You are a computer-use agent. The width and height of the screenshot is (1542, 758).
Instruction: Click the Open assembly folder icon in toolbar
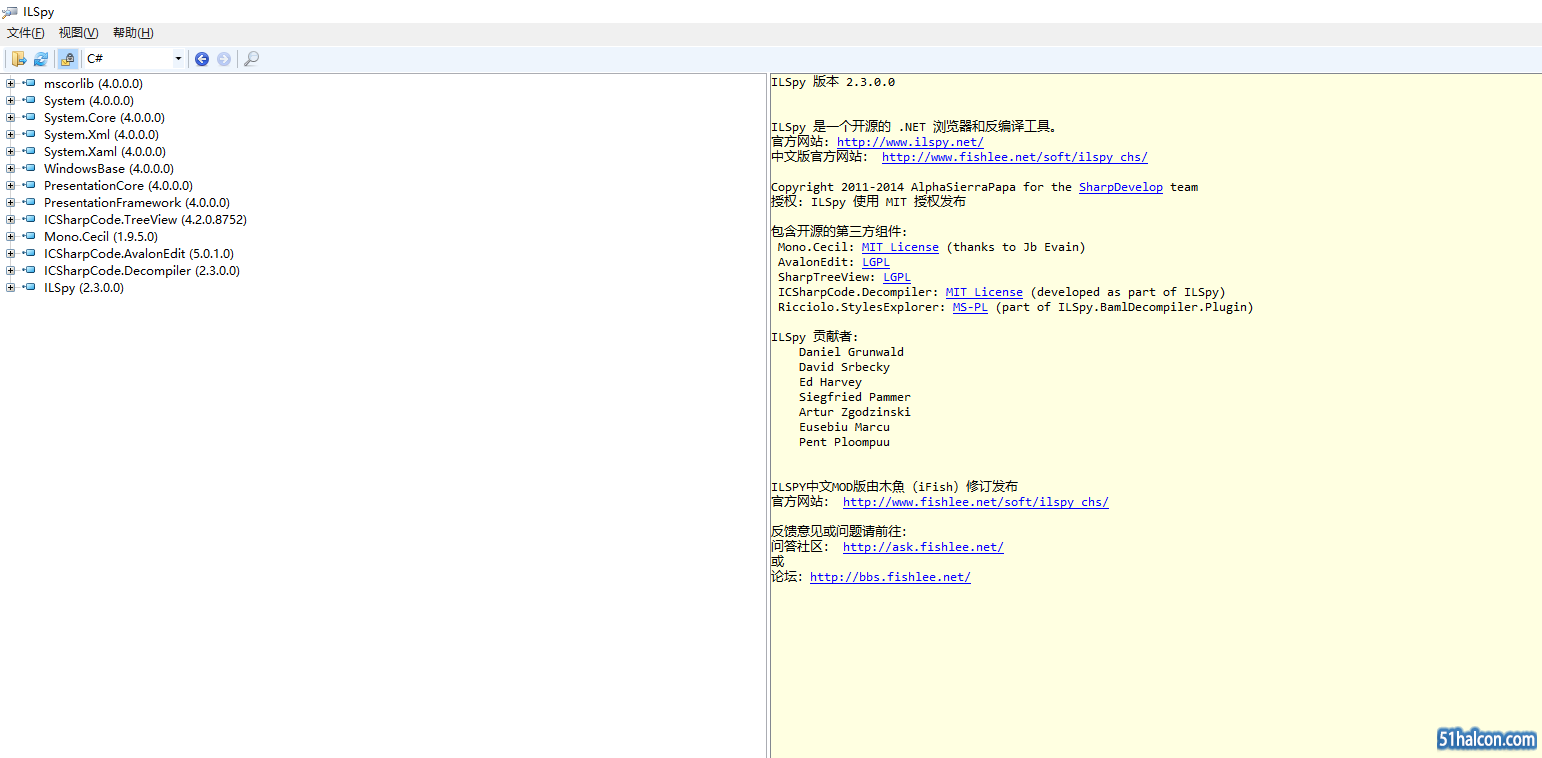click(19, 59)
